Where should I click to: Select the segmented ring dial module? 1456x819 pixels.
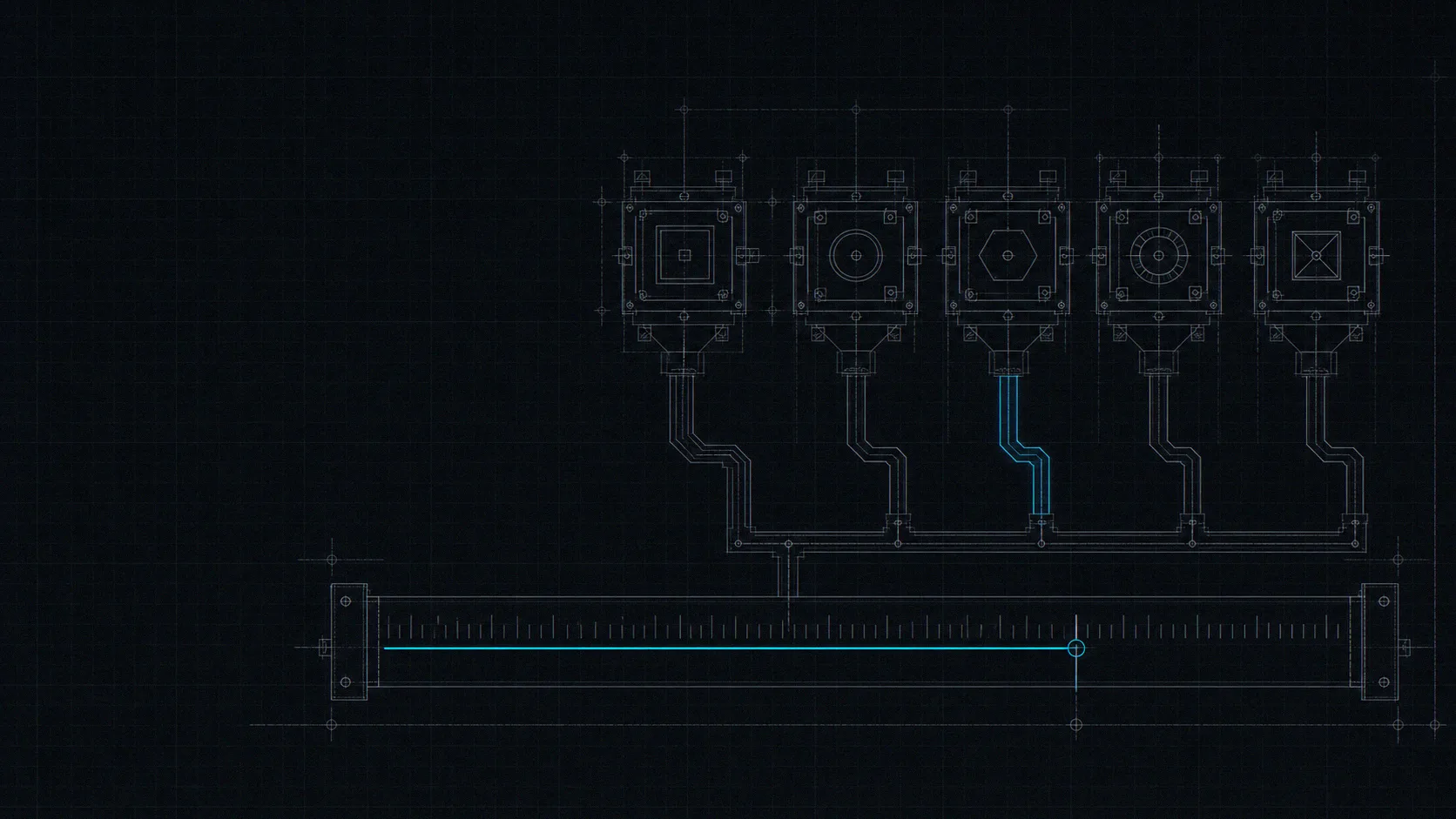[1159, 256]
